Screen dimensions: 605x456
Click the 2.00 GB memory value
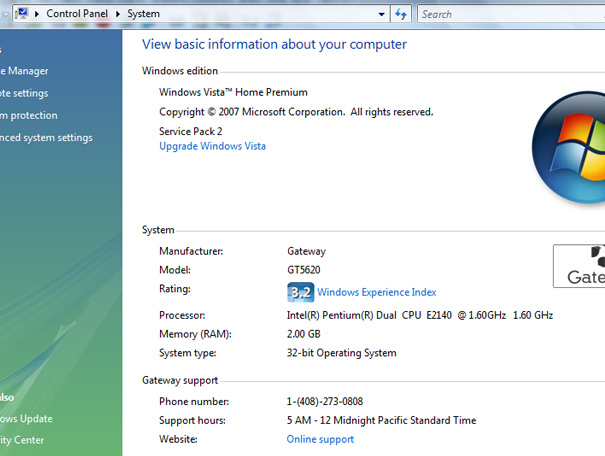pos(304,334)
